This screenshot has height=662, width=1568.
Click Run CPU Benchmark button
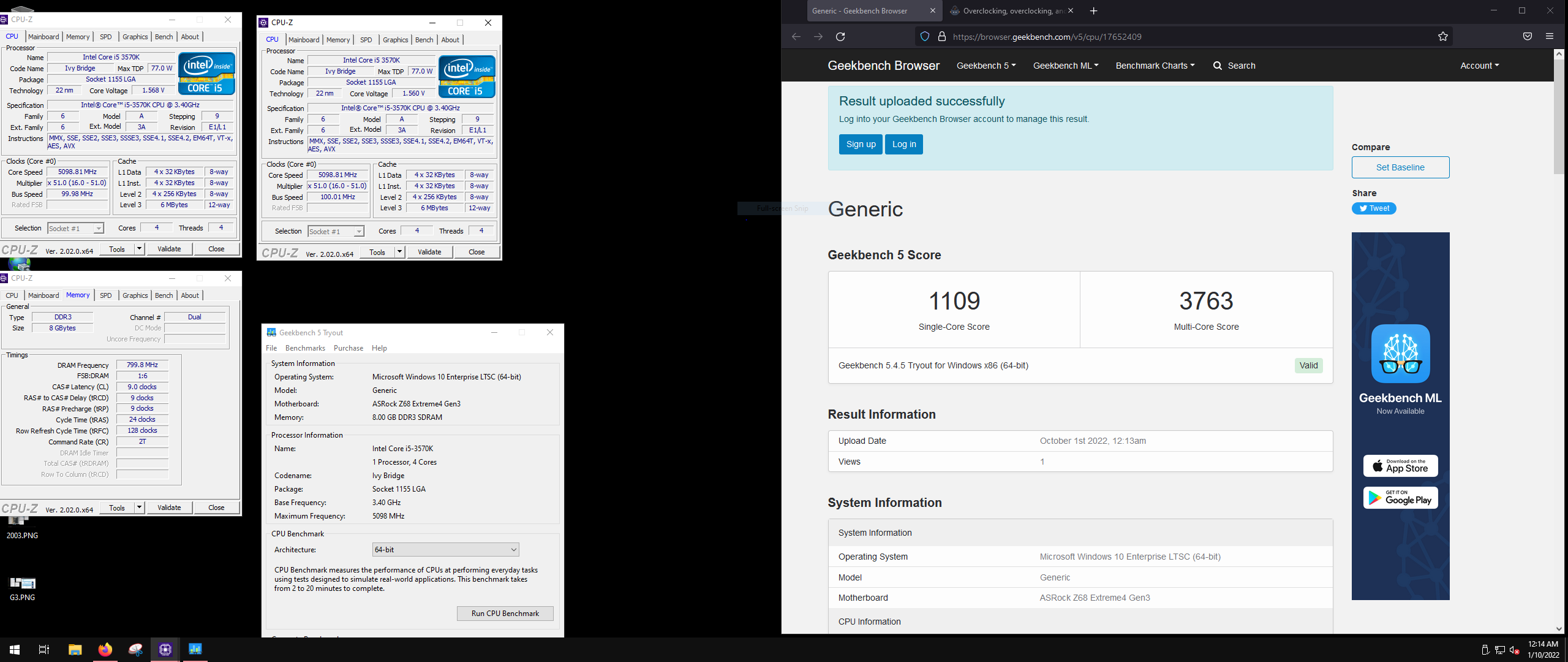click(x=505, y=614)
